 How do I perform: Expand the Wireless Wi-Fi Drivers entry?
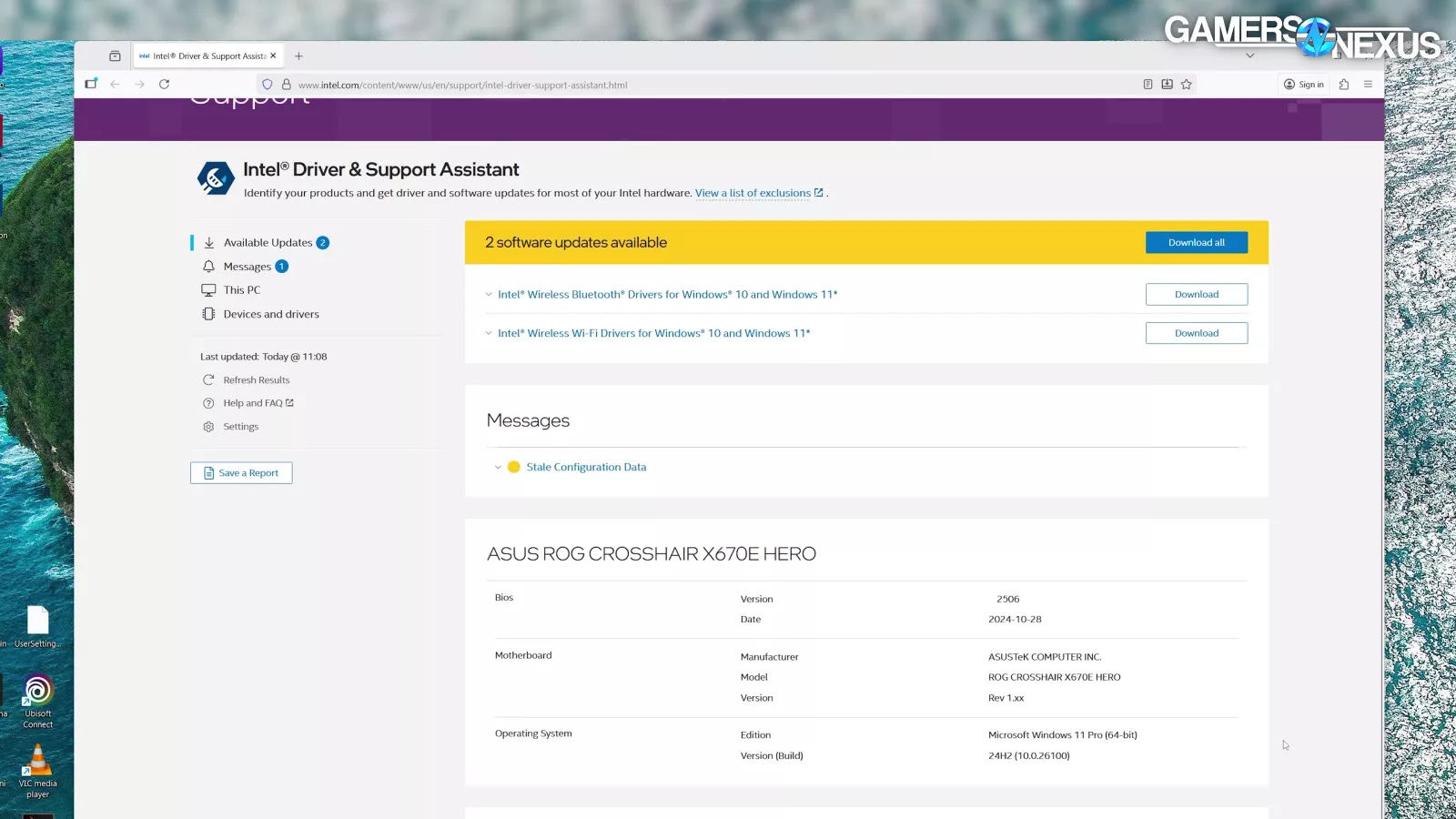(x=489, y=334)
